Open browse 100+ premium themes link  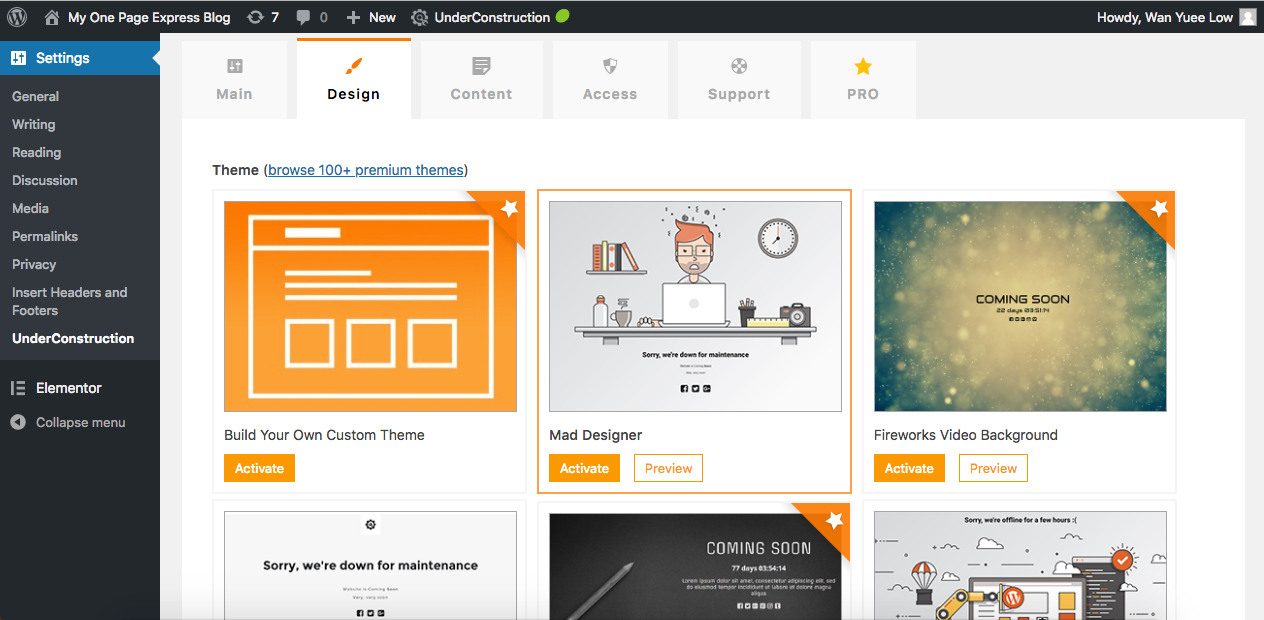click(365, 170)
